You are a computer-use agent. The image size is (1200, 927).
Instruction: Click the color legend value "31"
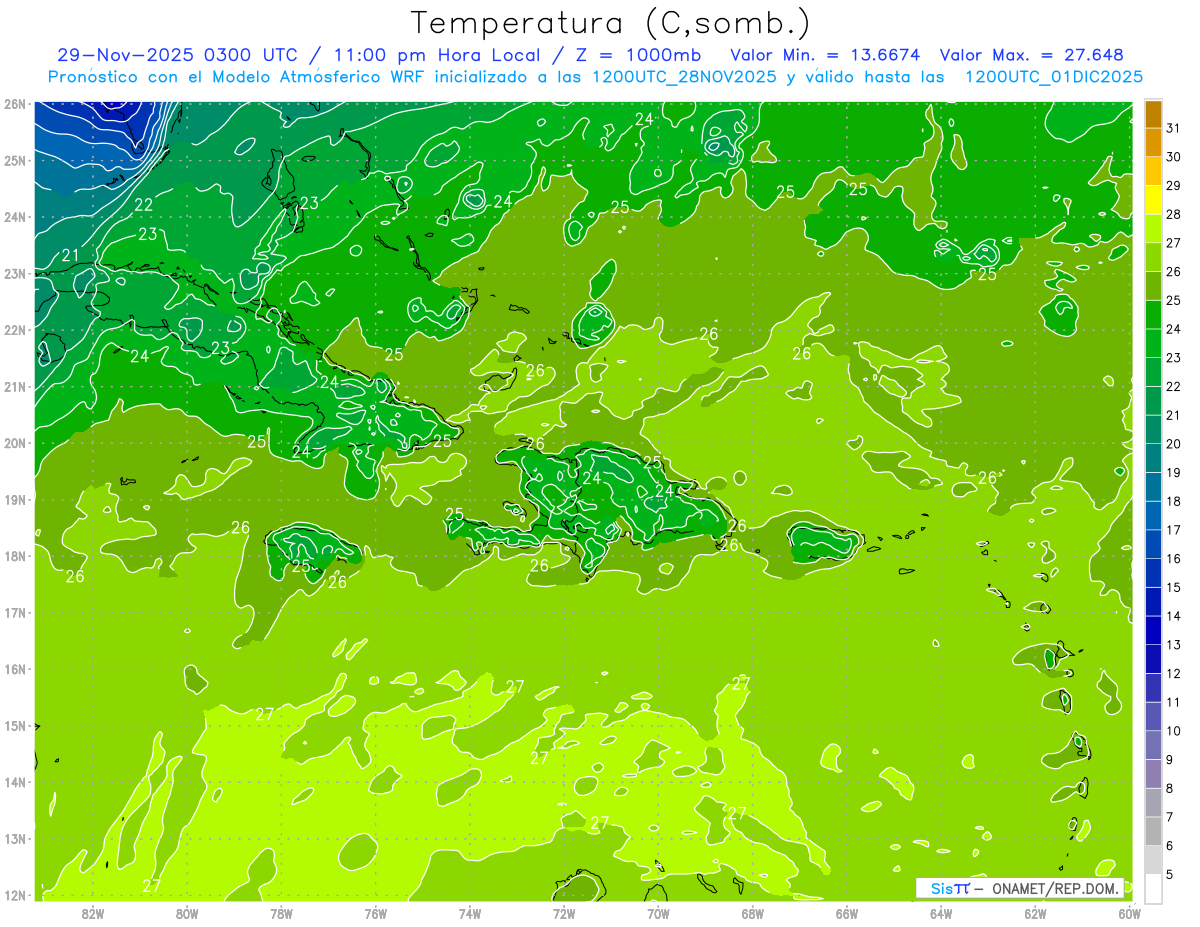pyautogui.click(x=1173, y=129)
